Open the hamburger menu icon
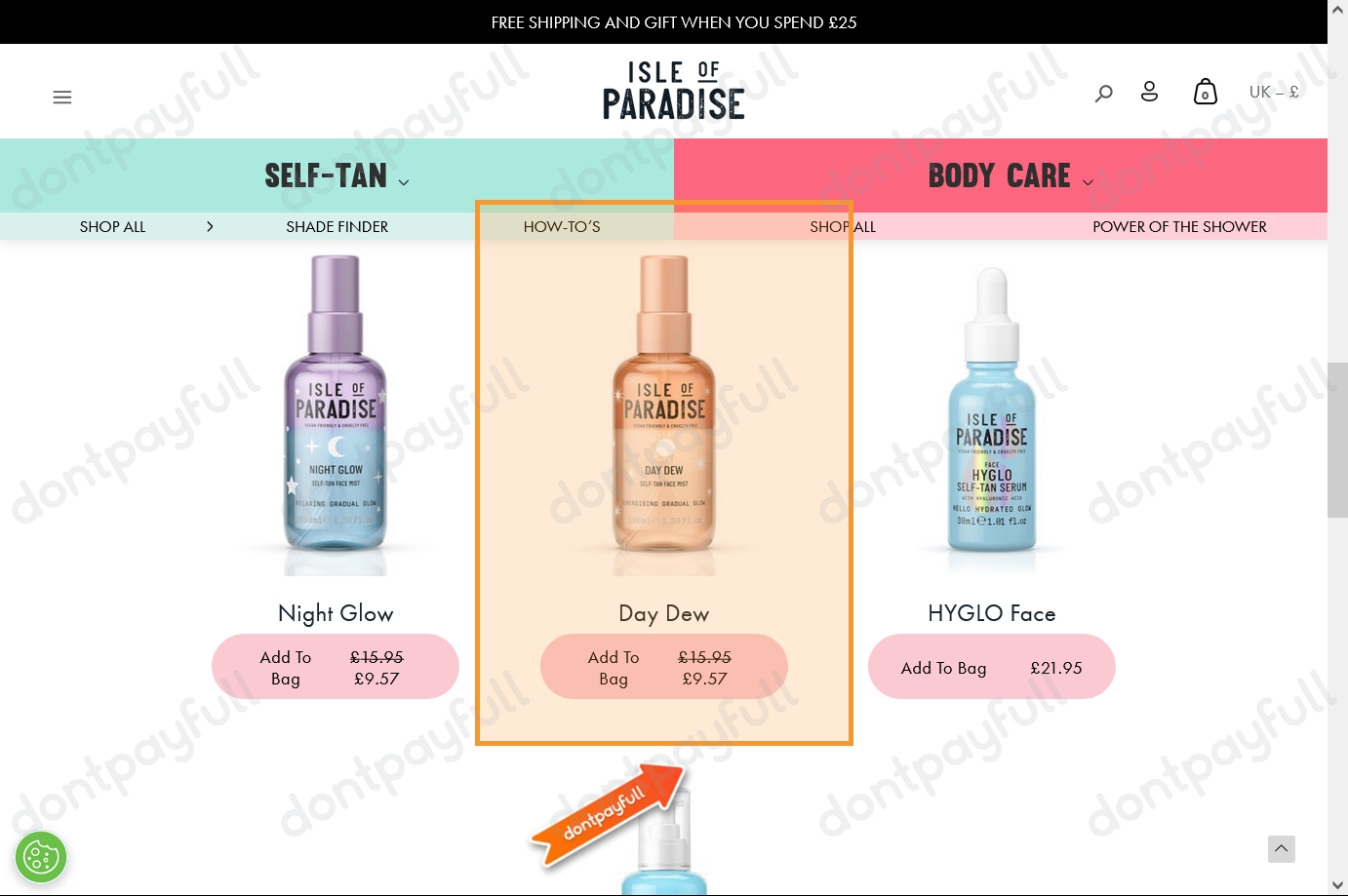 [x=62, y=97]
